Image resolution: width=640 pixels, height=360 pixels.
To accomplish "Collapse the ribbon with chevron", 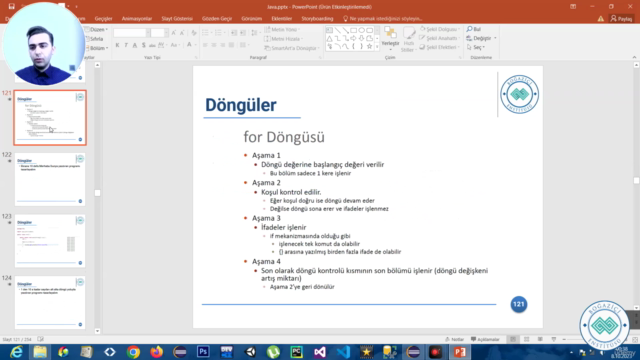I will 634,58.
